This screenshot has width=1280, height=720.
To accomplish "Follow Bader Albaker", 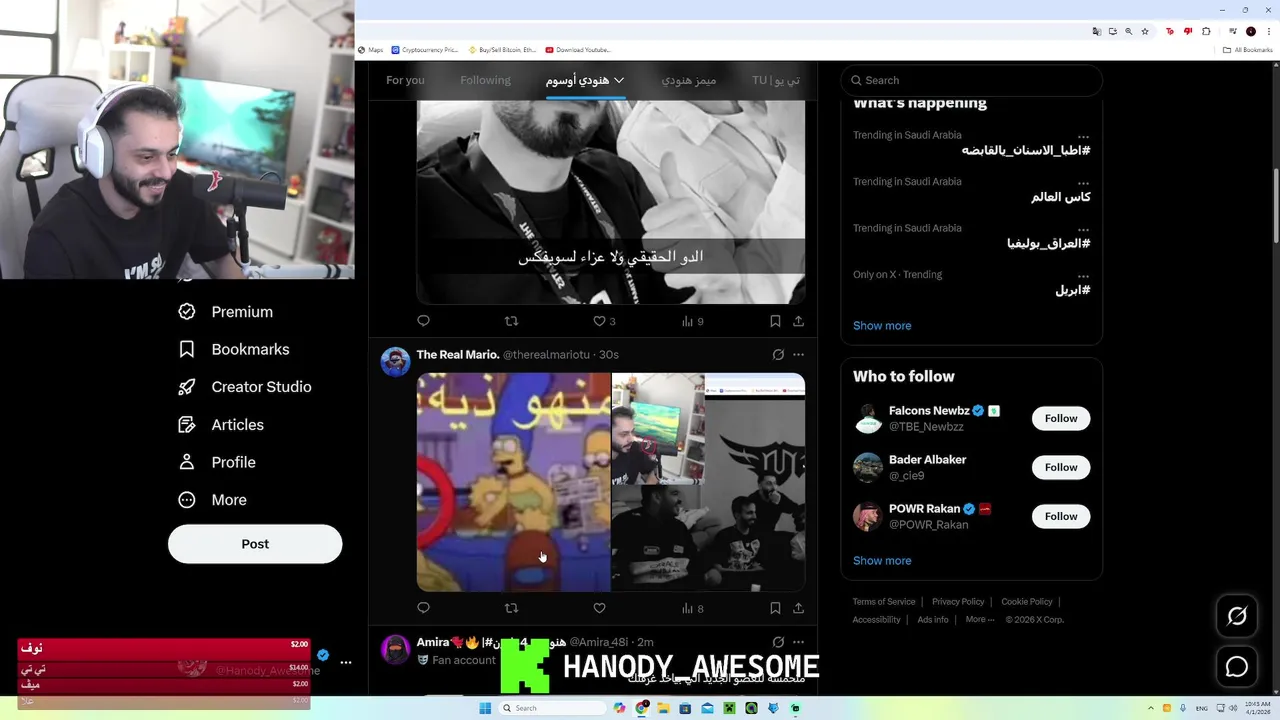I will pos(1061,468).
